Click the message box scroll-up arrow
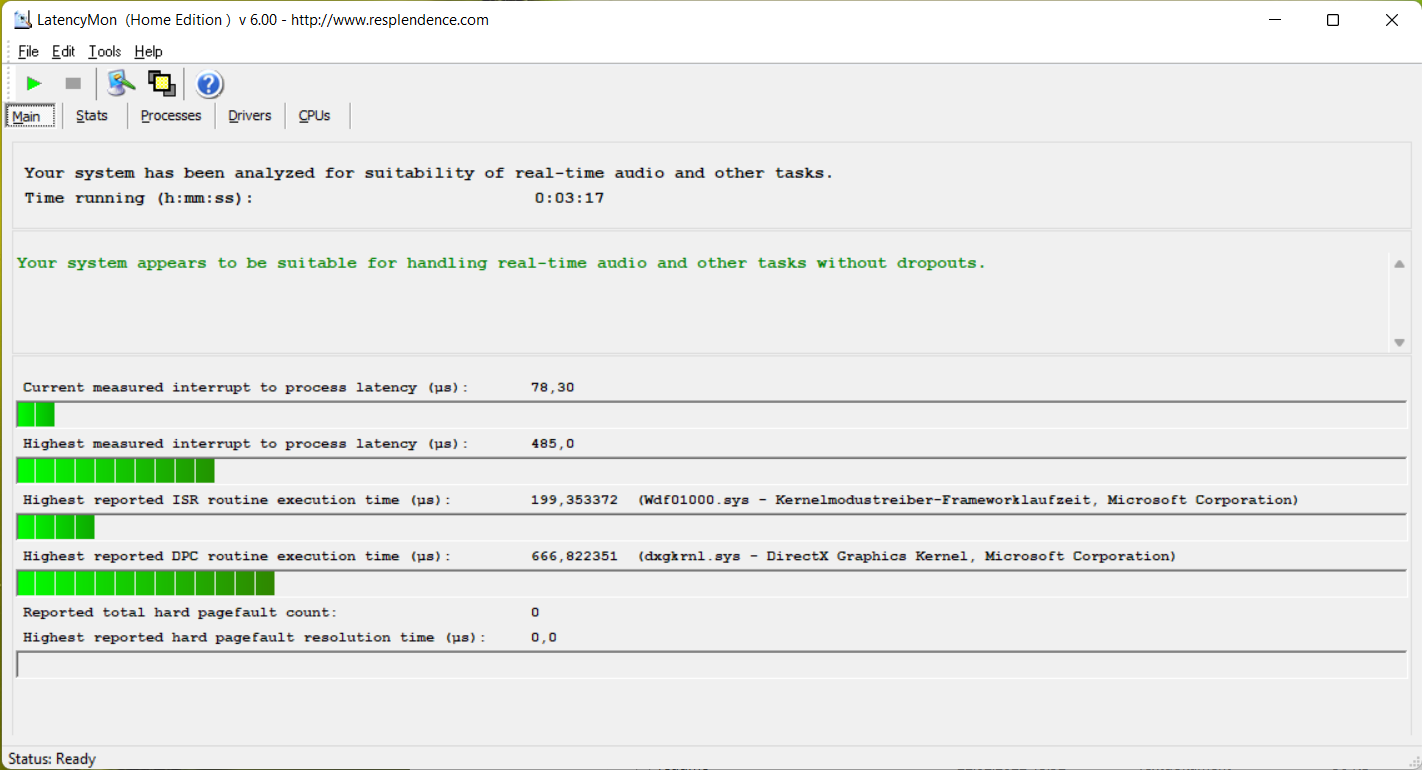Screen dimensions: 1422x770 (1399, 264)
